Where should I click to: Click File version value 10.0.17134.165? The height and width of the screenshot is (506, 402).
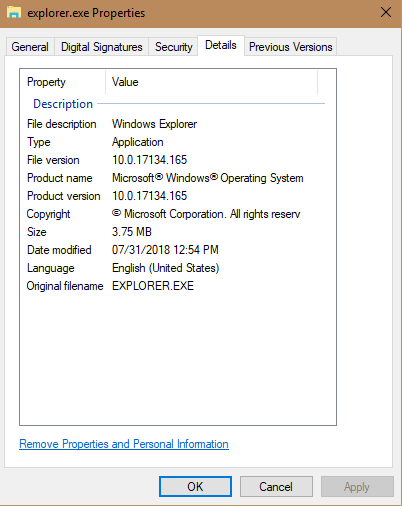point(149,160)
